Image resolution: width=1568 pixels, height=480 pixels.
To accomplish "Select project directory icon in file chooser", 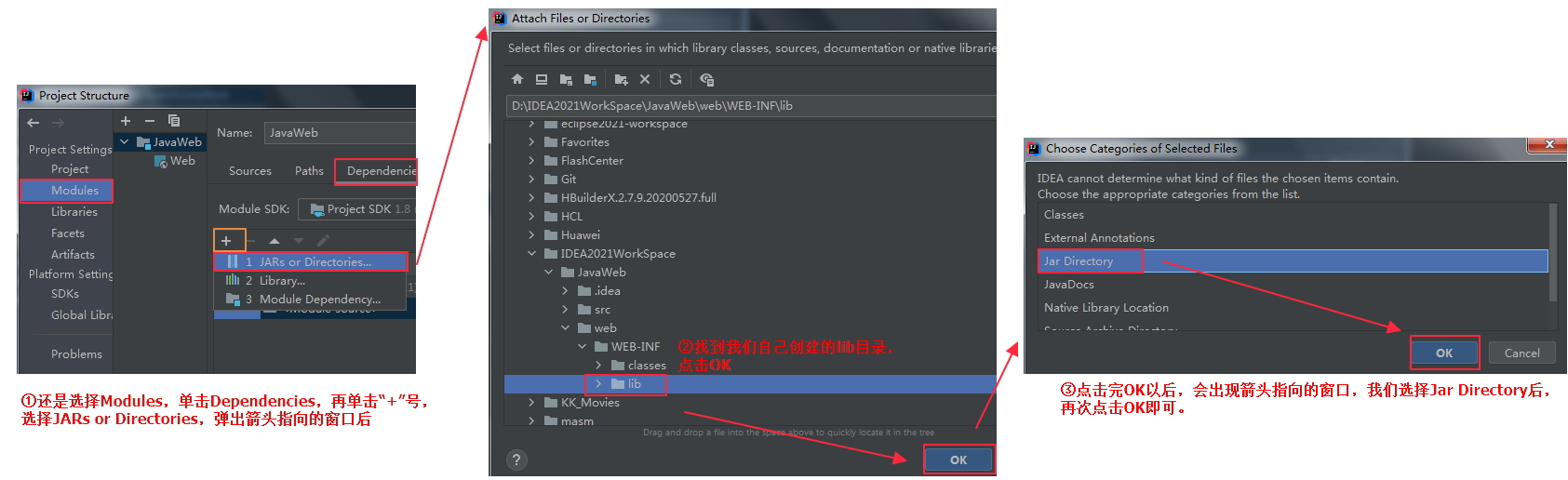I will click(566, 79).
